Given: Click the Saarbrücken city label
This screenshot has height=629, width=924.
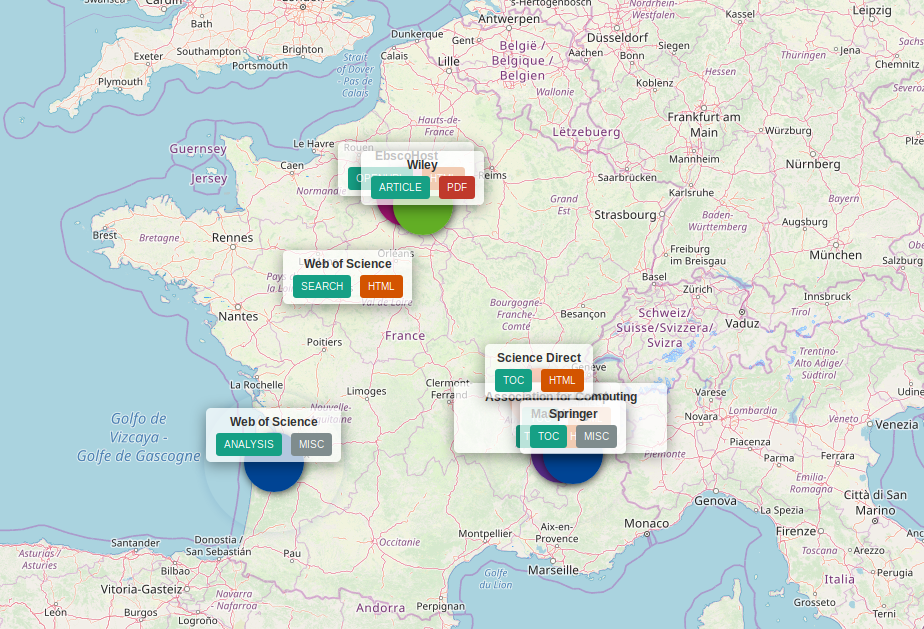Looking at the screenshot, I should pos(626,177).
